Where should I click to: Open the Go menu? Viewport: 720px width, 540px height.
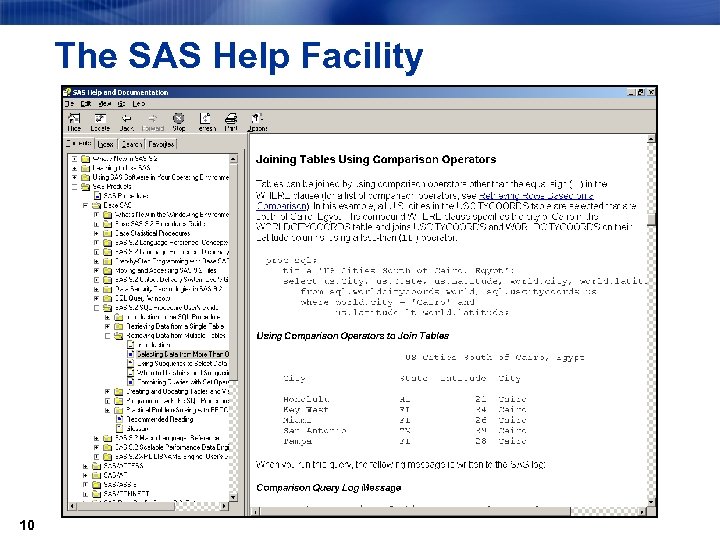point(121,104)
